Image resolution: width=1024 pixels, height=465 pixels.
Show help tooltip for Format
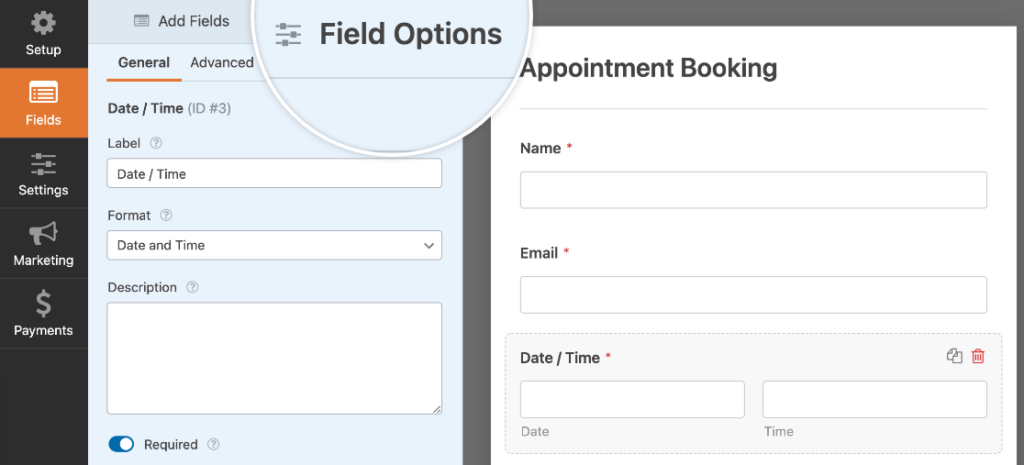coord(166,215)
